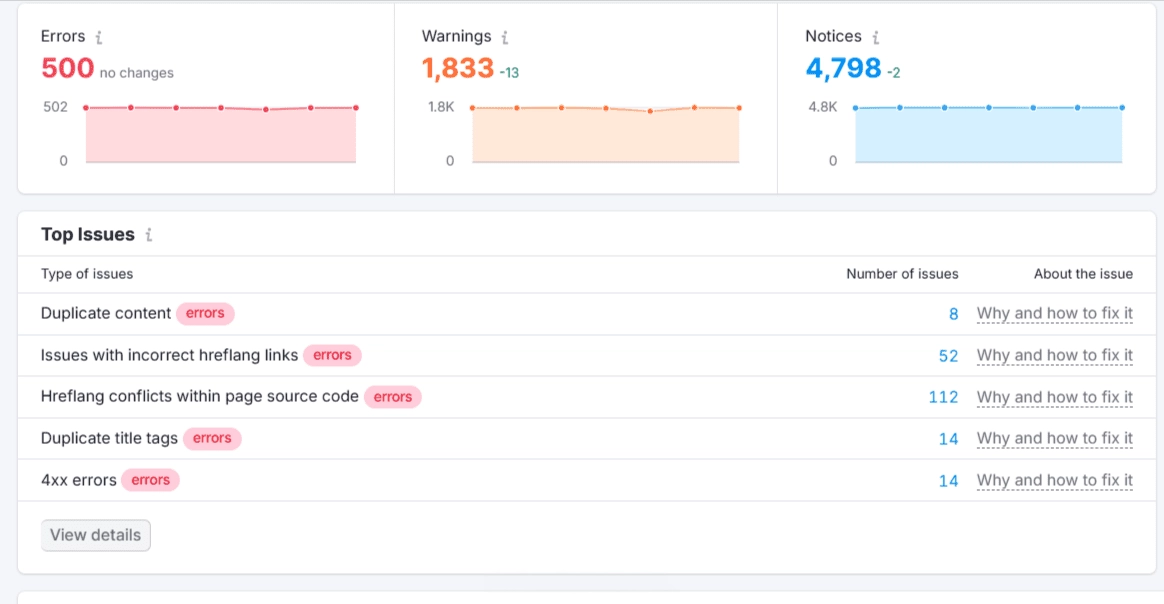Screen dimensions: 1164x604
Task: Open the 1,833 warnings total
Action: coord(458,68)
